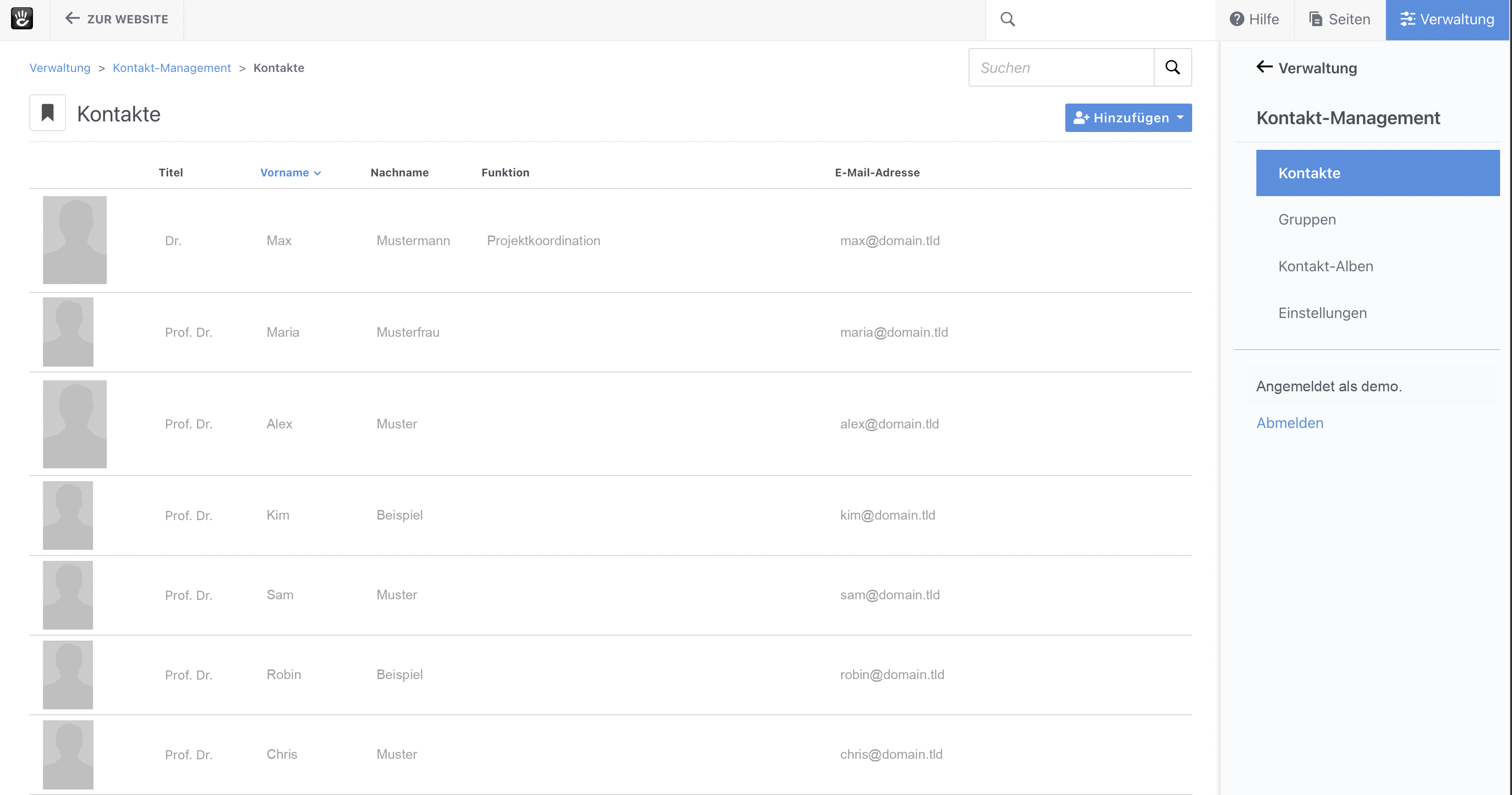Click Sam Muster's avatar thumbnail

click(x=68, y=595)
